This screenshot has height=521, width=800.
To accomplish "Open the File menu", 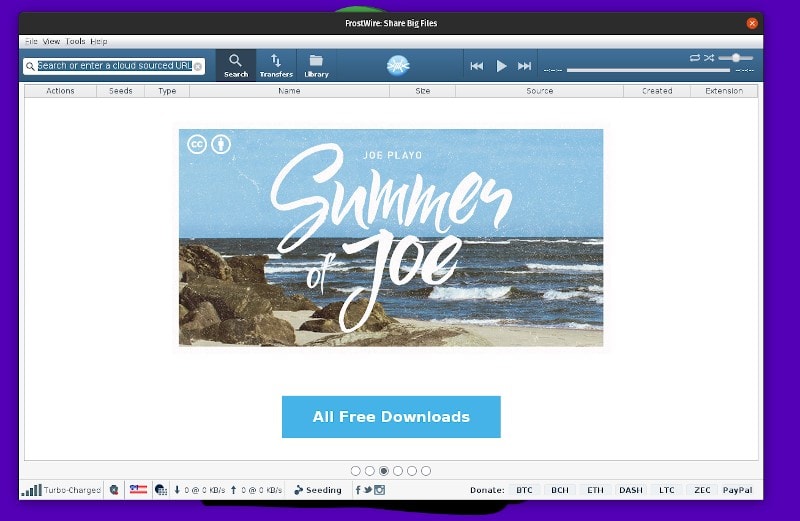I will 31,41.
